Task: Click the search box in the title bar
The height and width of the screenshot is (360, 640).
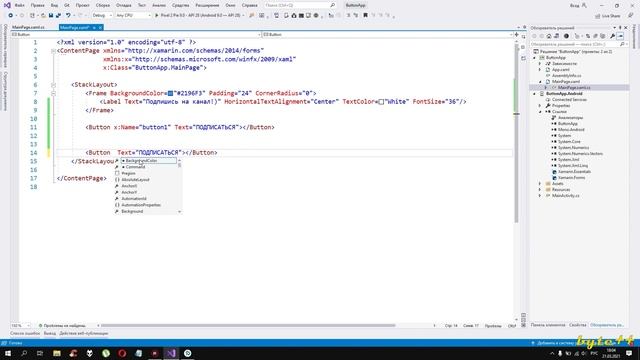Action: [x=300, y=5]
